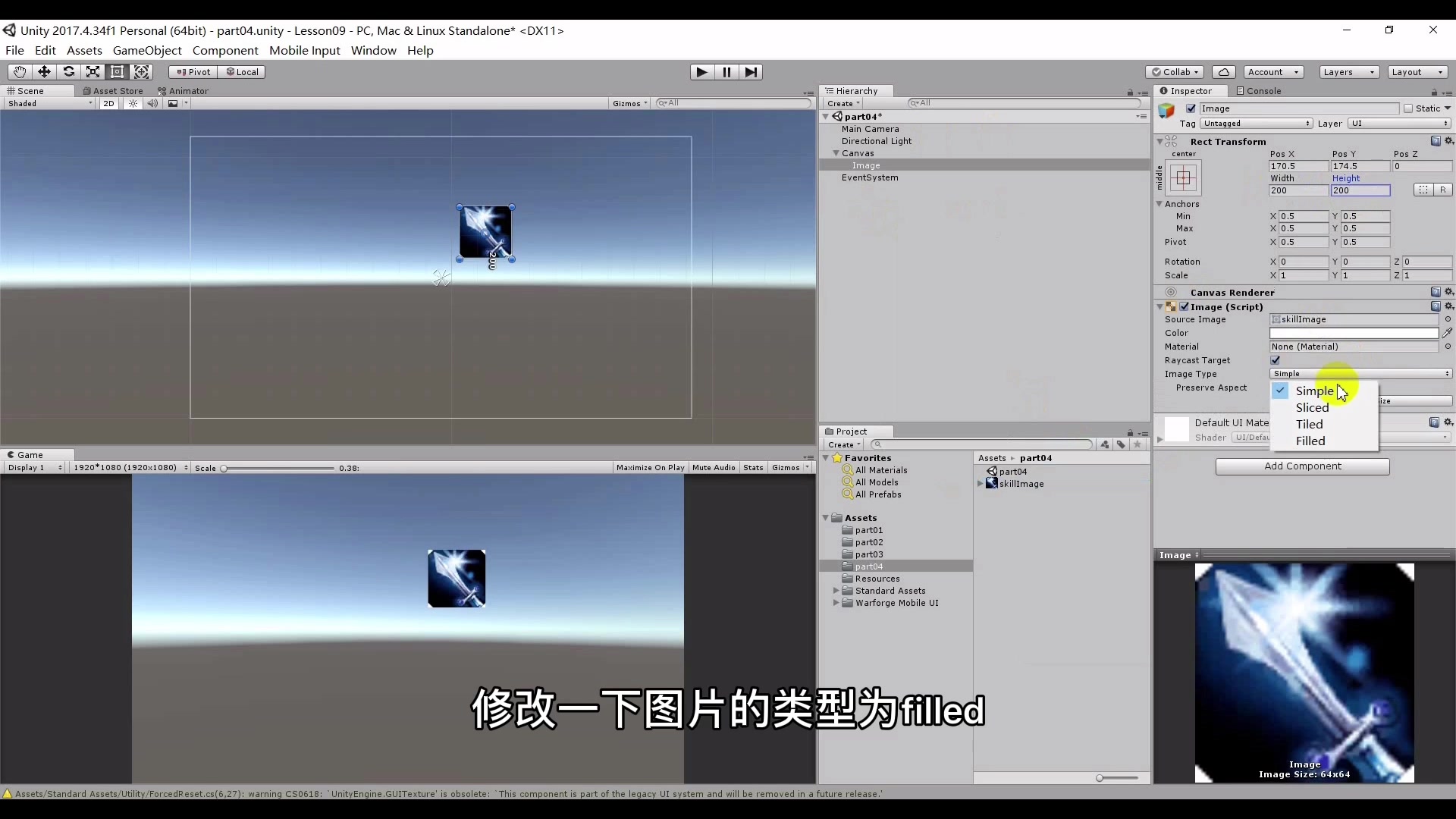The width and height of the screenshot is (1456, 819).
Task: Select the Rect Transform tool
Action: click(x=118, y=71)
